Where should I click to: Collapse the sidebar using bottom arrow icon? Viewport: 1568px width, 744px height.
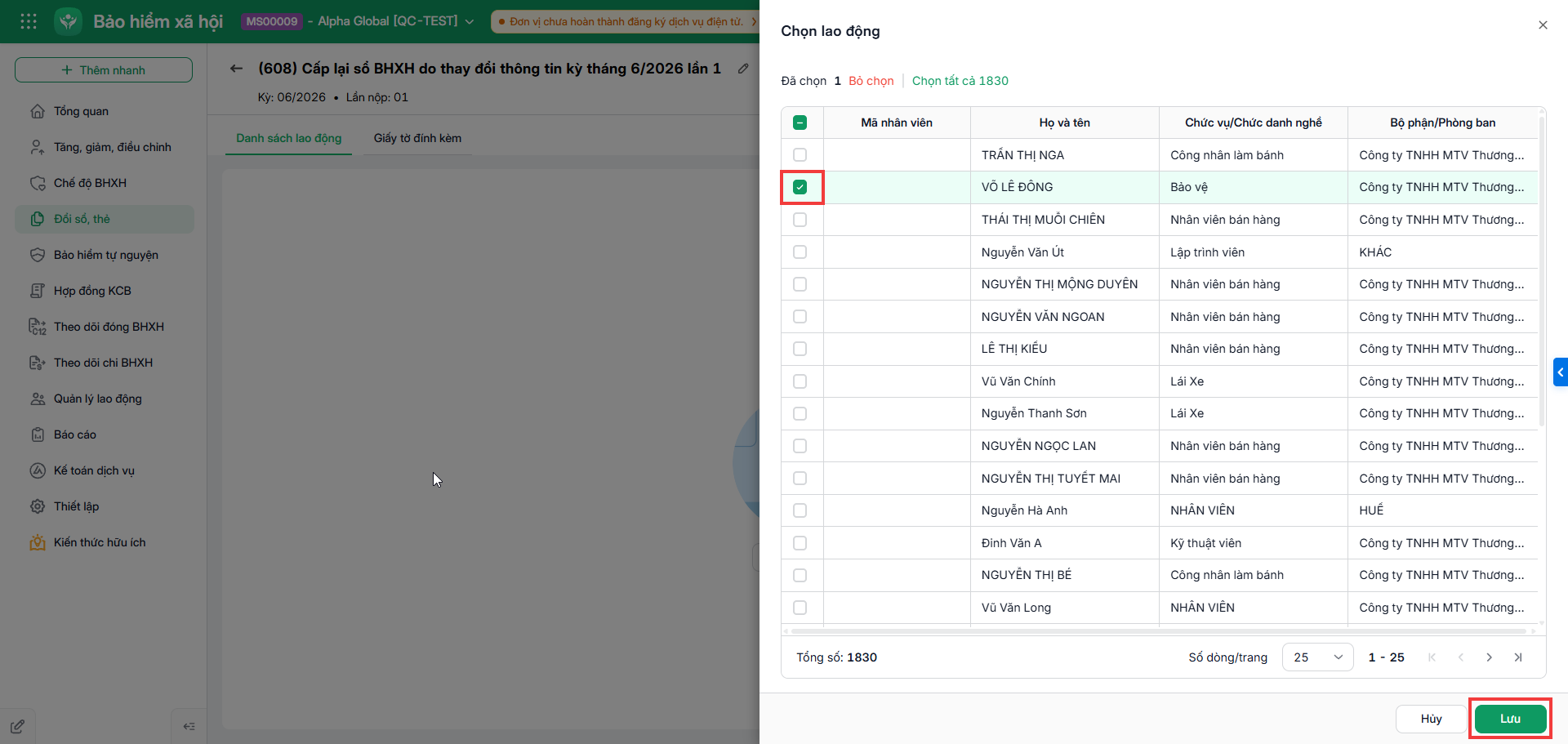pos(189,726)
